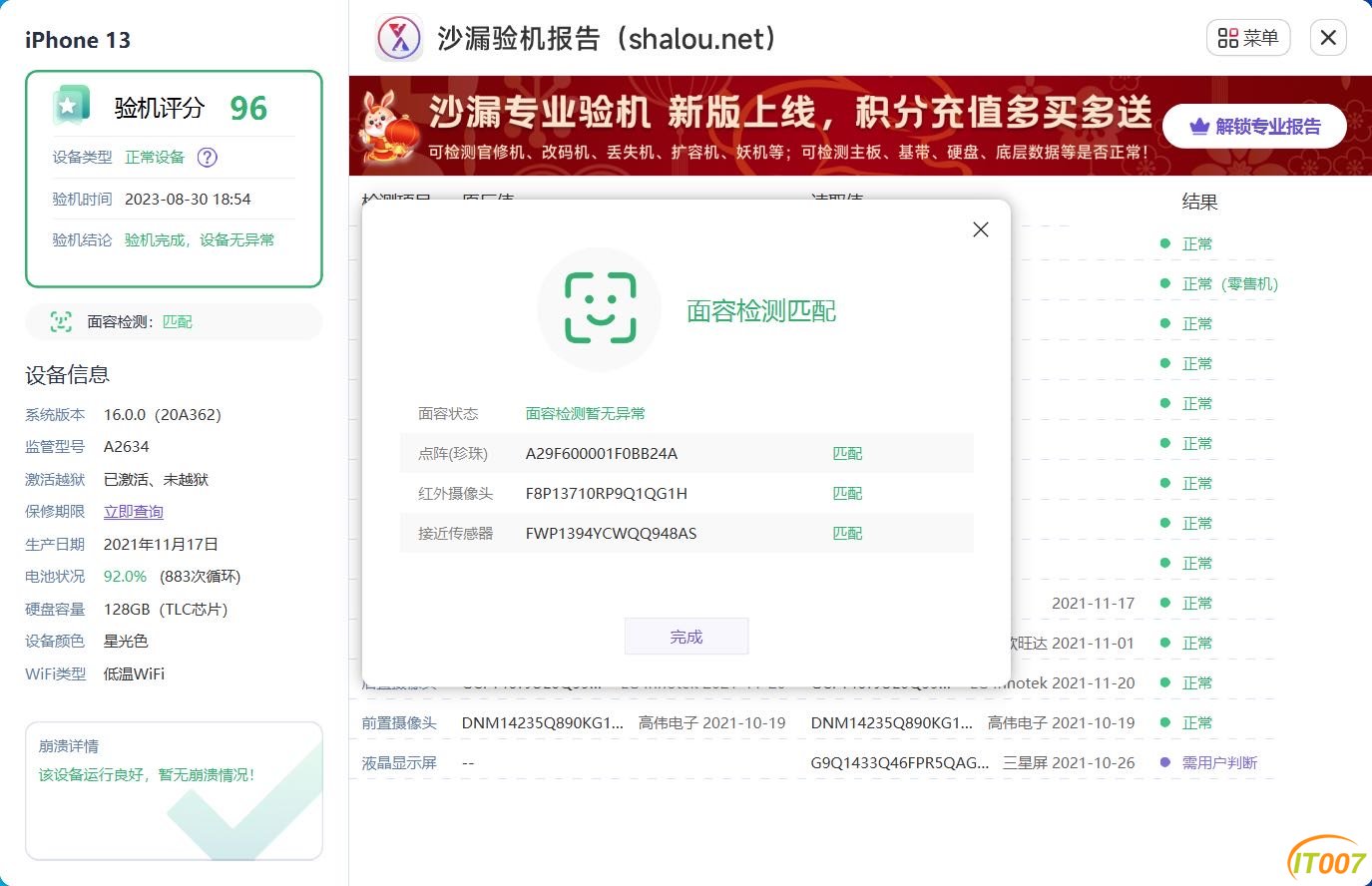This screenshot has height=886, width=1372.
Task: Click the 前置摄像头 row label
Action: 399,722
